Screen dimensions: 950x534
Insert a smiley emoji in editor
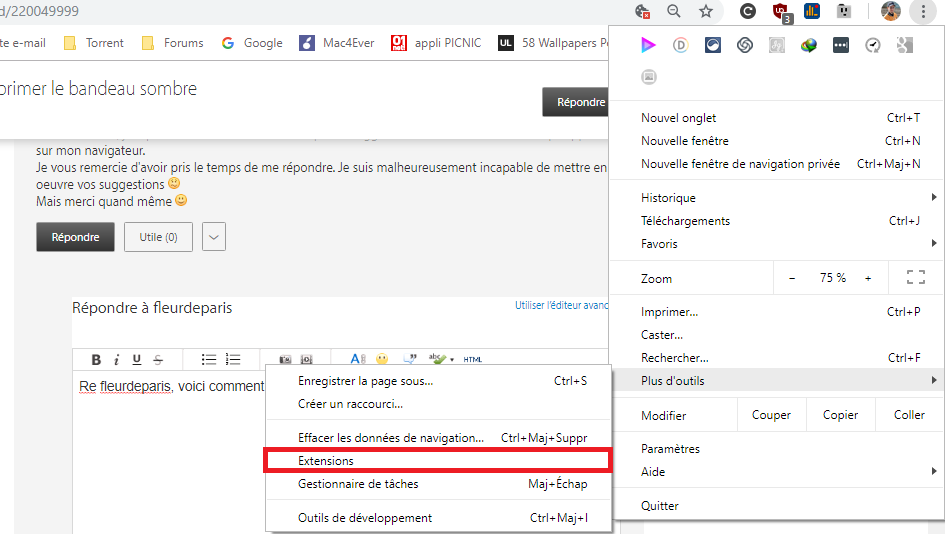[x=382, y=360]
